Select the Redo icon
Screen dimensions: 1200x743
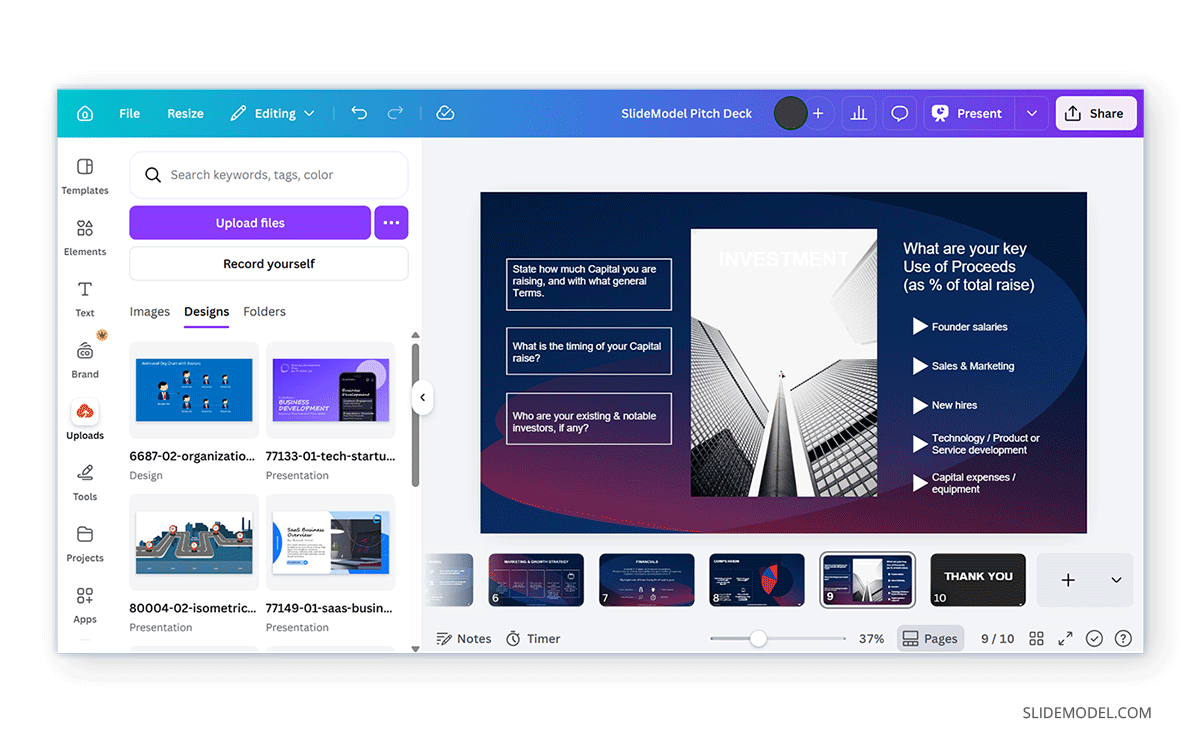[x=395, y=113]
